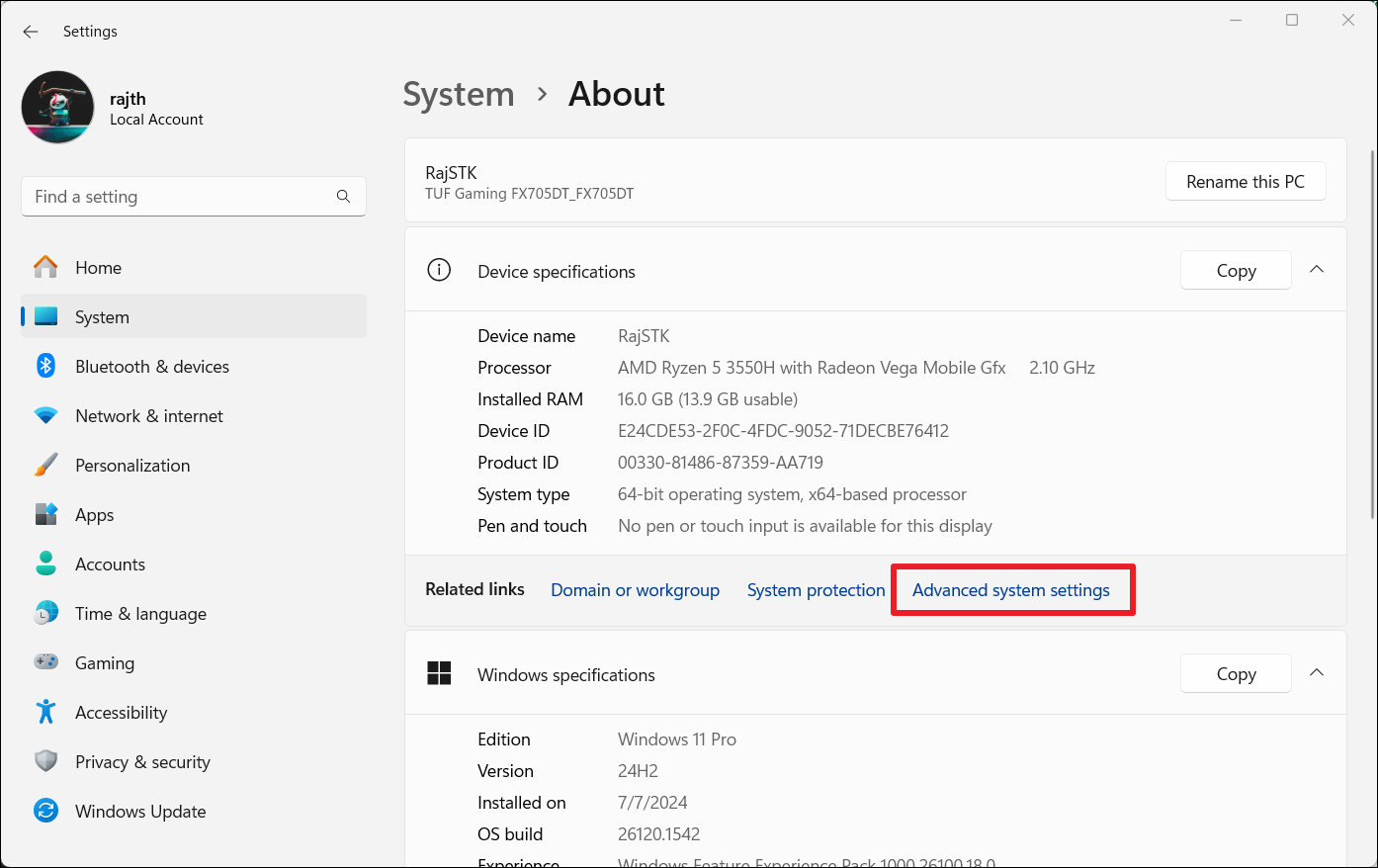Click the Accessibility figure icon
This screenshot has width=1378, height=868.
[45, 712]
